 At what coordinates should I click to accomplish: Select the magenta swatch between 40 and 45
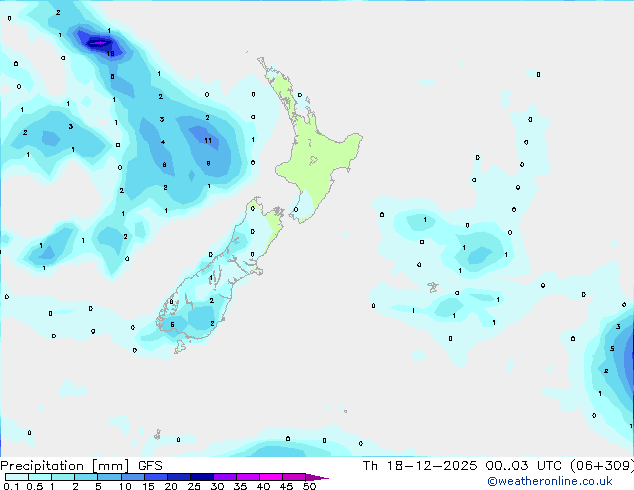click(271, 477)
